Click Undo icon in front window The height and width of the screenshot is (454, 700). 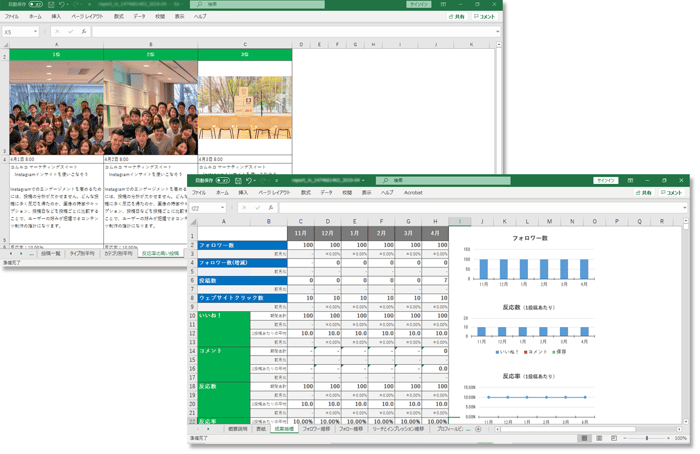[x=249, y=180]
